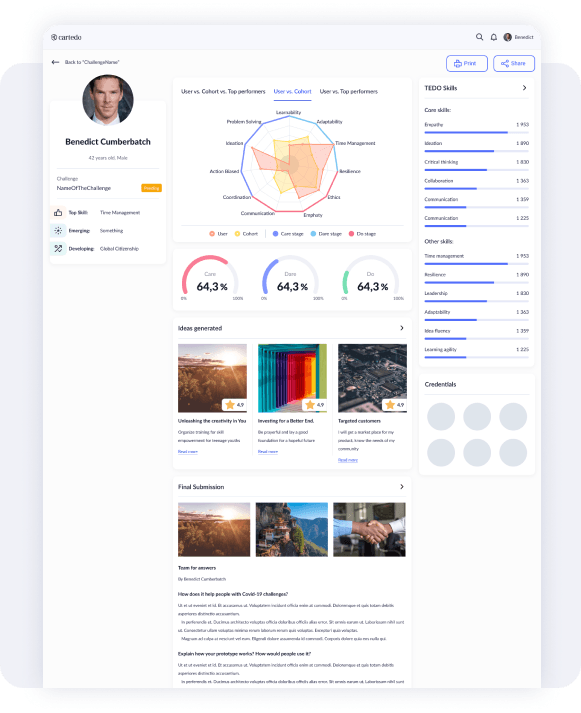Image resolution: width=581 pixels, height=713 pixels.
Task: Click the Dare 64,3% gauge
Action: point(291,278)
